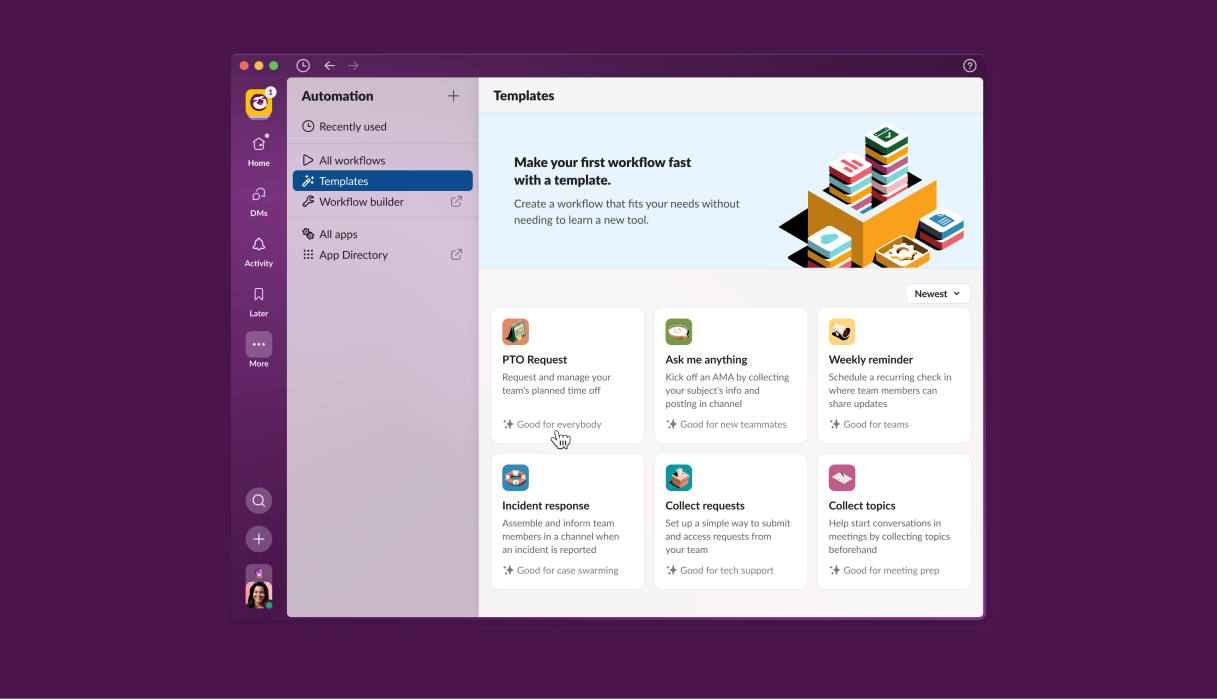The width and height of the screenshot is (1217, 699).
Task: Click the Templates page heading
Action: pyautogui.click(x=524, y=96)
